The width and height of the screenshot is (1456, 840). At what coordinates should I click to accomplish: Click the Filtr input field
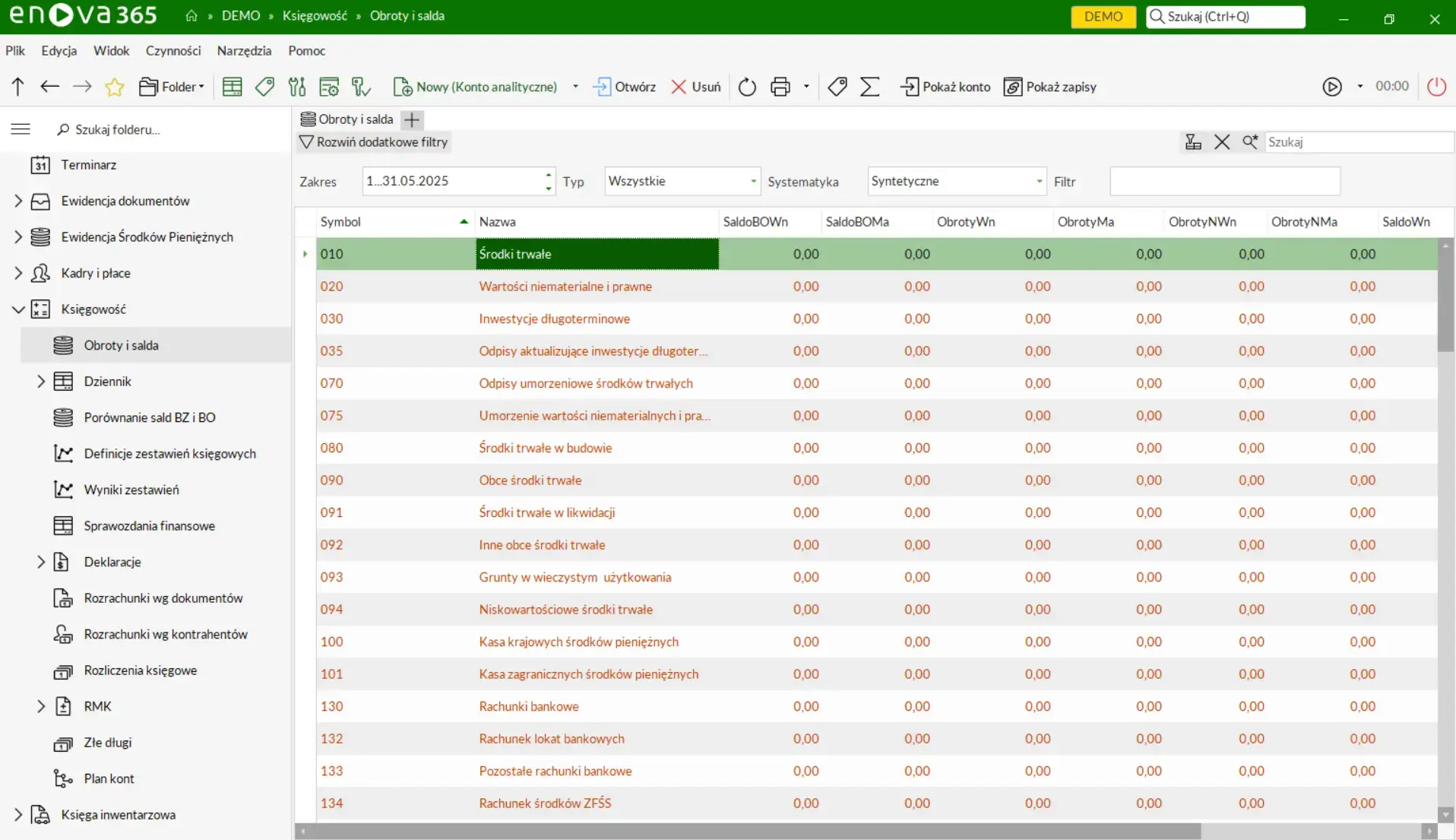pos(1224,182)
